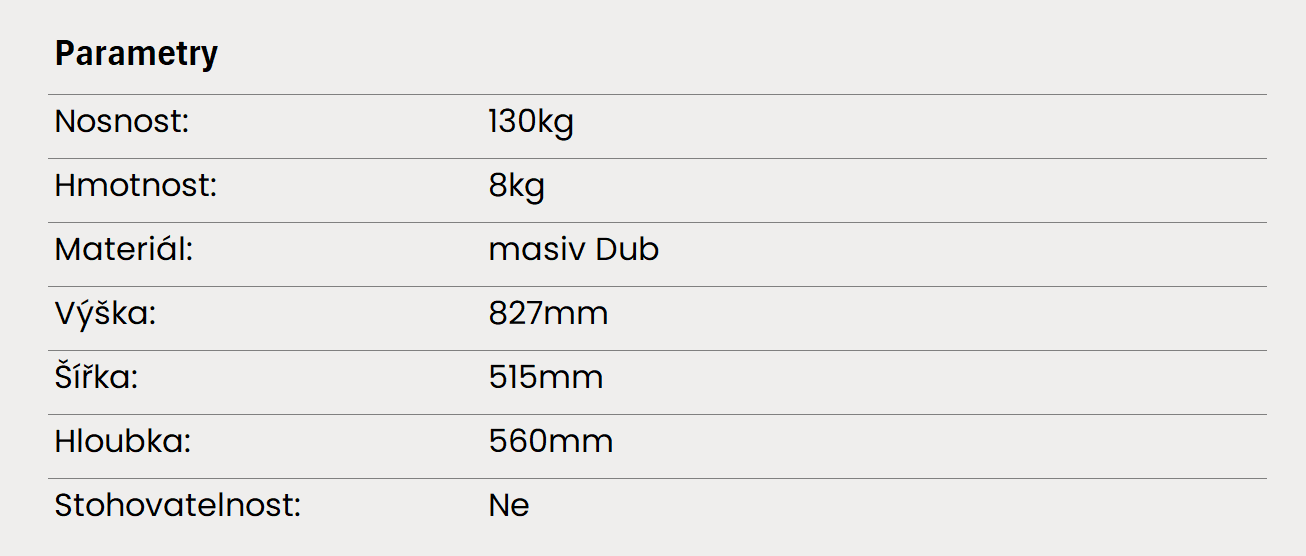The height and width of the screenshot is (556, 1306).
Task: Click the 827mm height value
Action: [x=548, y=314]
